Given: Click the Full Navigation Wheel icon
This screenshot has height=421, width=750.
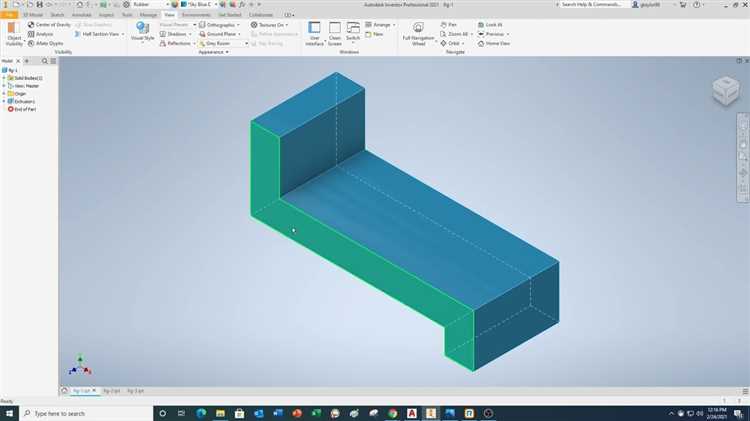Looking at the screenshot, I should [418, 28].
